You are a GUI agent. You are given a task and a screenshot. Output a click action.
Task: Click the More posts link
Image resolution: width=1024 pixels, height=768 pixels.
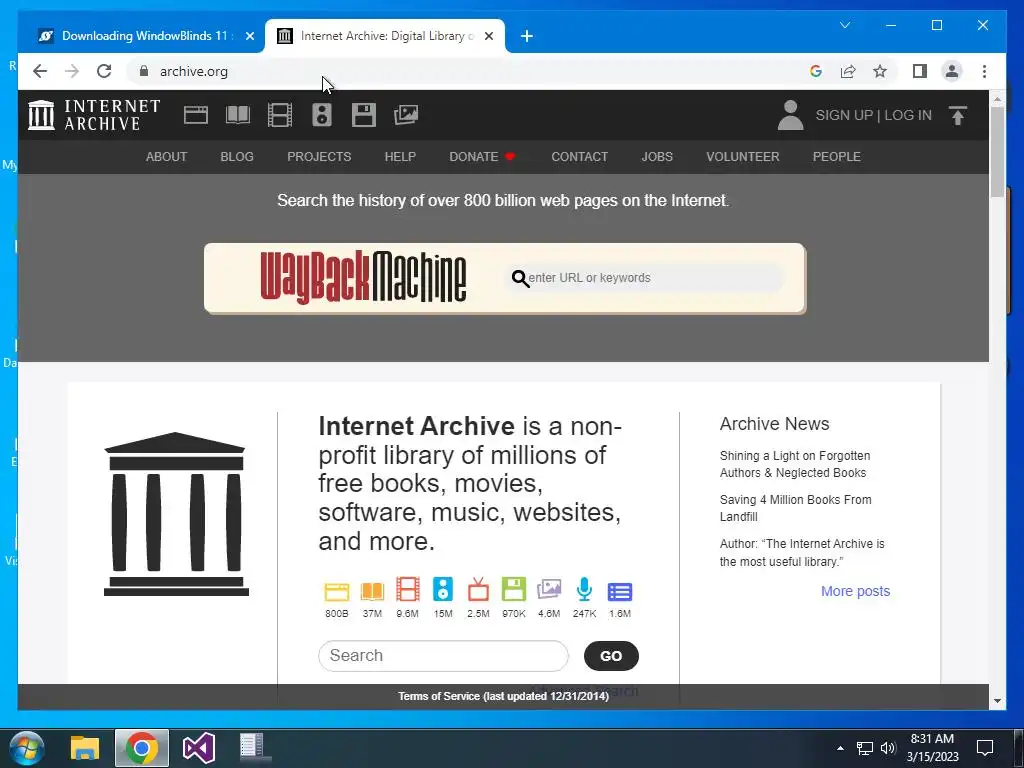coord(856,591)
